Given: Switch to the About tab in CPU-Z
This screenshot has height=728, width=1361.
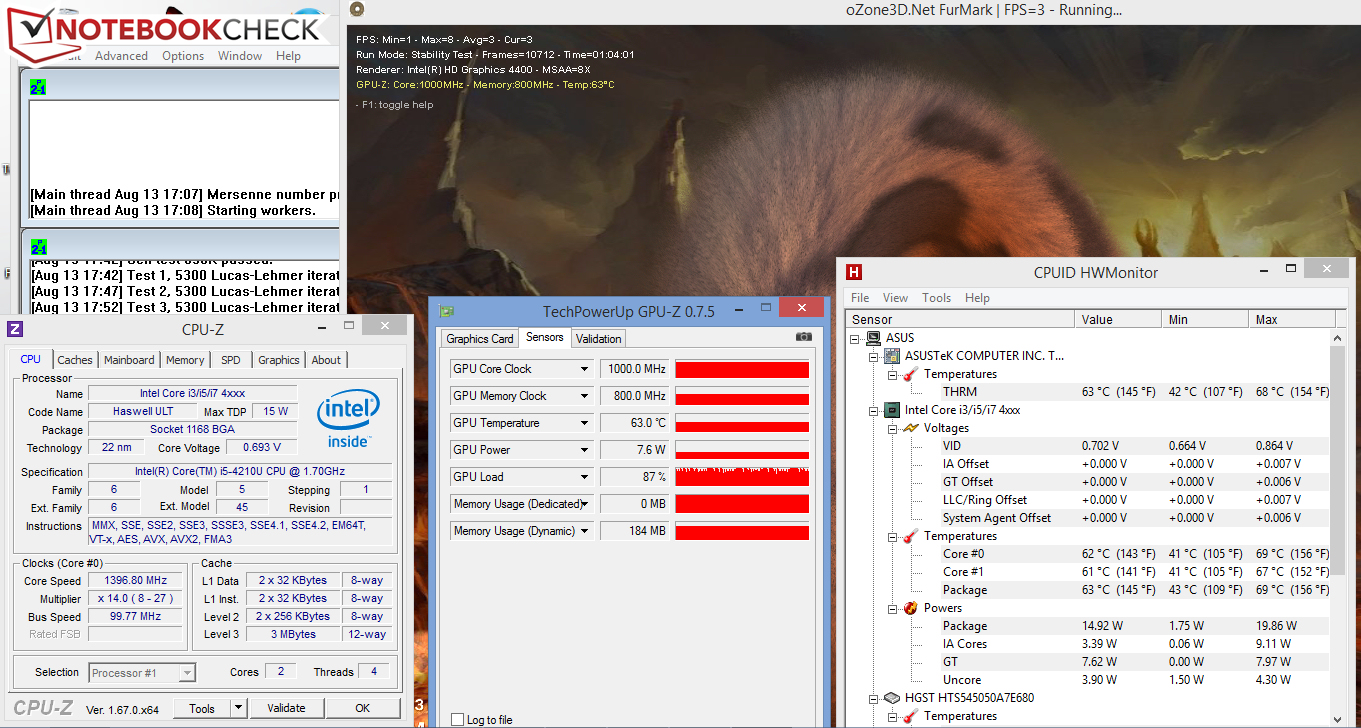Looking at the screenshot, I should (326, 360).
